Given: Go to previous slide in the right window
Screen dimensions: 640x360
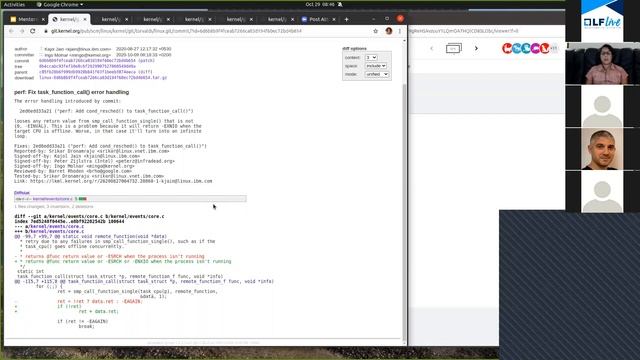Looking at the screenshot, I should [x=431, y=48].
